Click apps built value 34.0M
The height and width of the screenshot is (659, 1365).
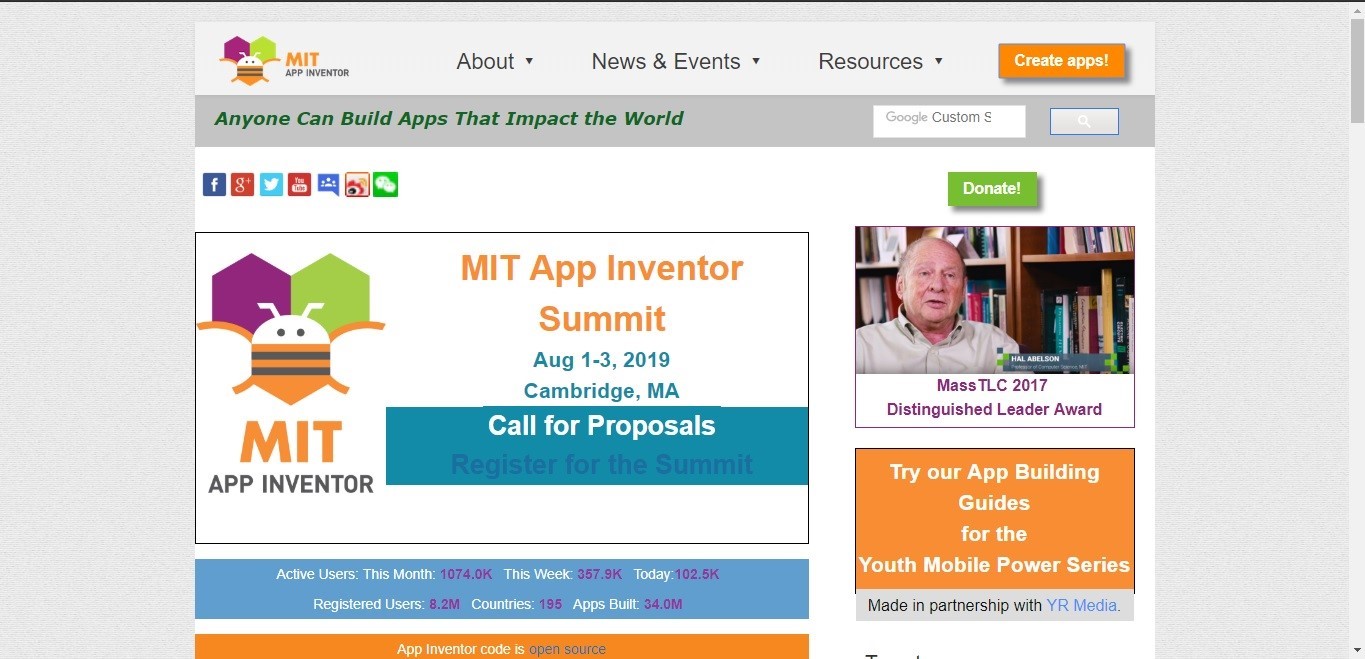[x=663, y=605]
